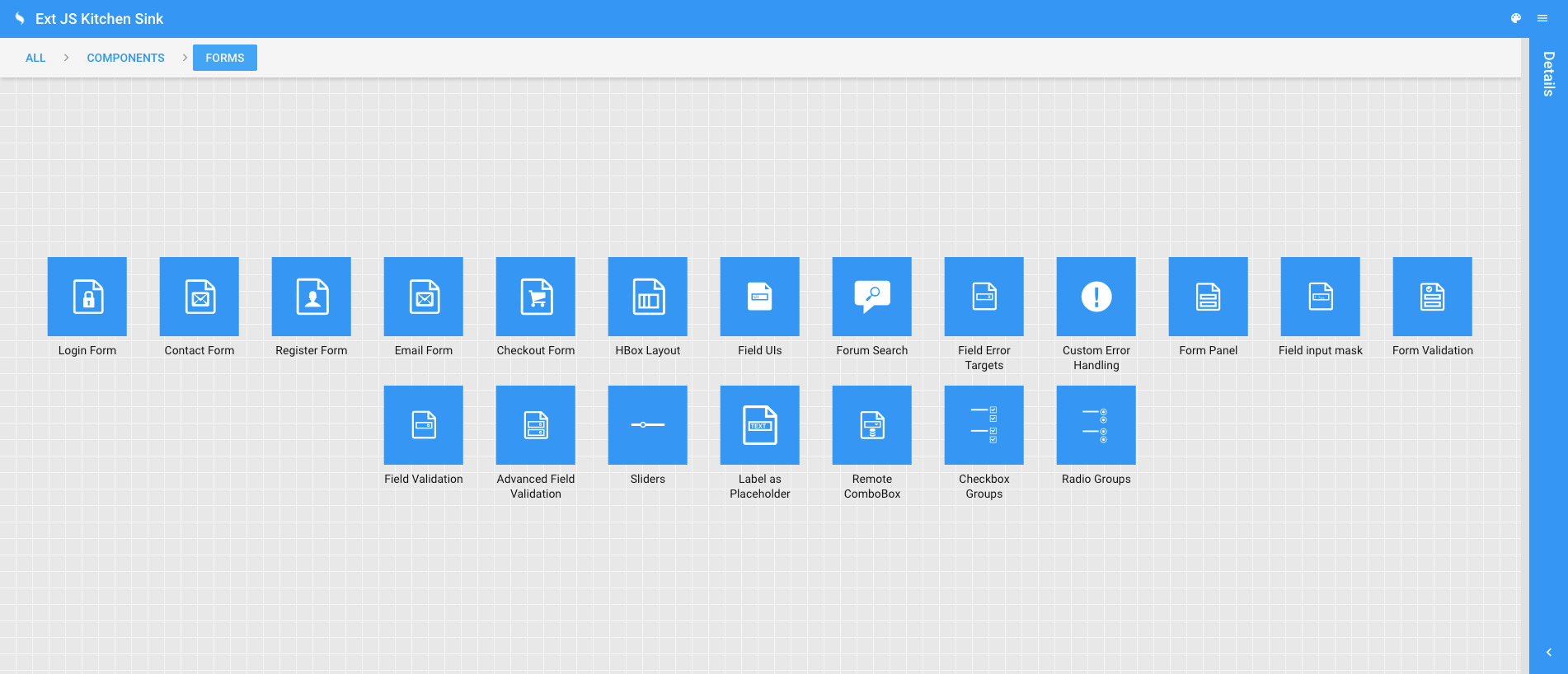The height and width of the screenshot is (674, 1568).
Task: Open the Form Validation tile icon
Action: pyautogui.click(x=1433, y=297)
